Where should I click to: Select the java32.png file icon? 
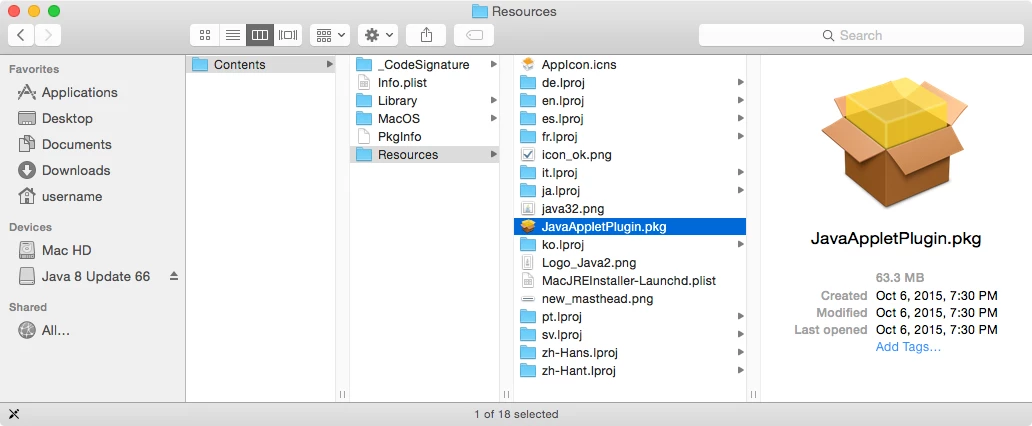click(529, 209)
